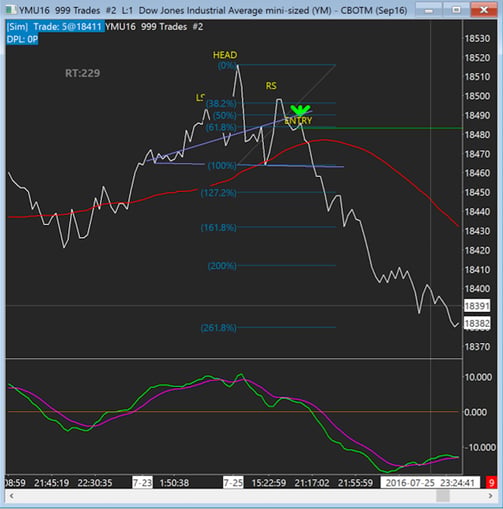Screen dimensions: 503x509
Task: Select the RS text label
Action: [x=271, y=86]
